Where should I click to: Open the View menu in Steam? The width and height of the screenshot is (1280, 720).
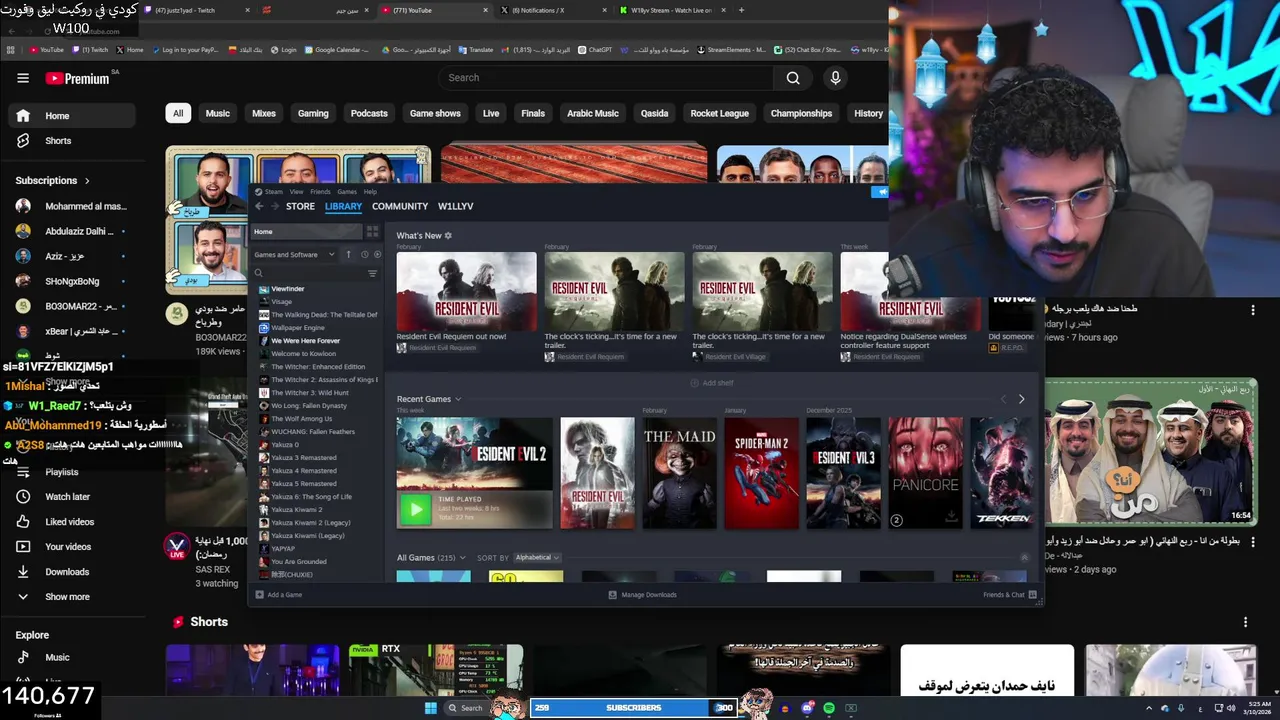pos(297,191)
